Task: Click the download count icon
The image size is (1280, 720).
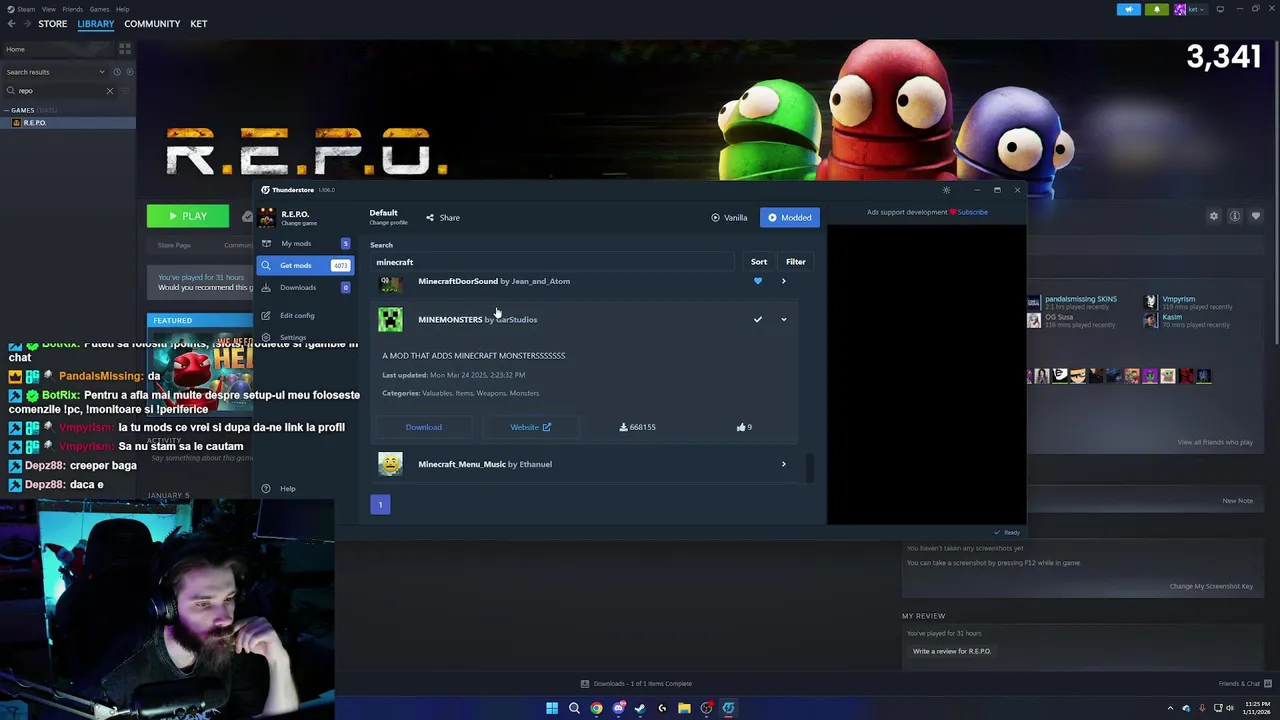Action: click(x=623, y=427)
